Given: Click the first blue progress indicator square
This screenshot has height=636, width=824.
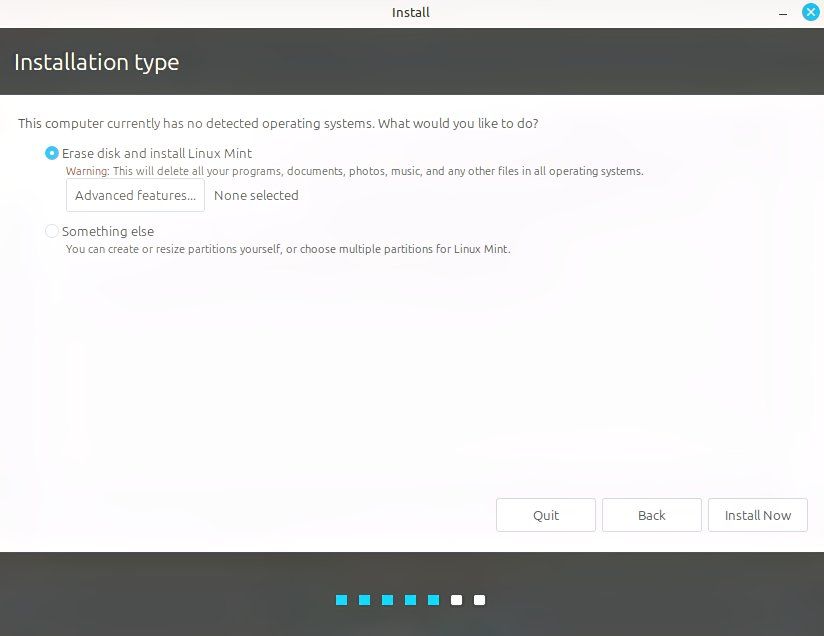Looking at the screenshot, I should point(341,599).
